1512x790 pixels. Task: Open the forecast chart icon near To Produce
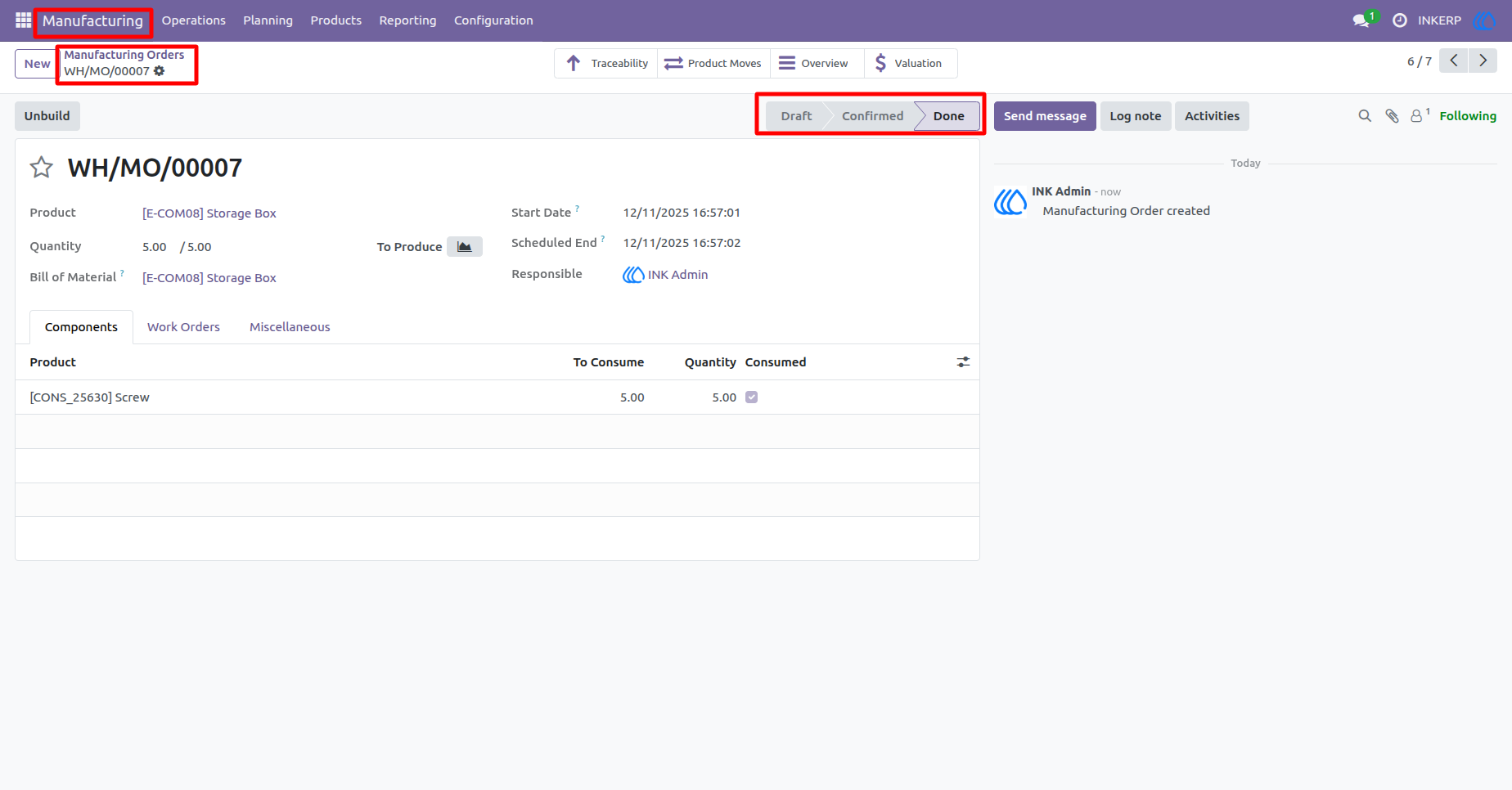tap(465, 247)
